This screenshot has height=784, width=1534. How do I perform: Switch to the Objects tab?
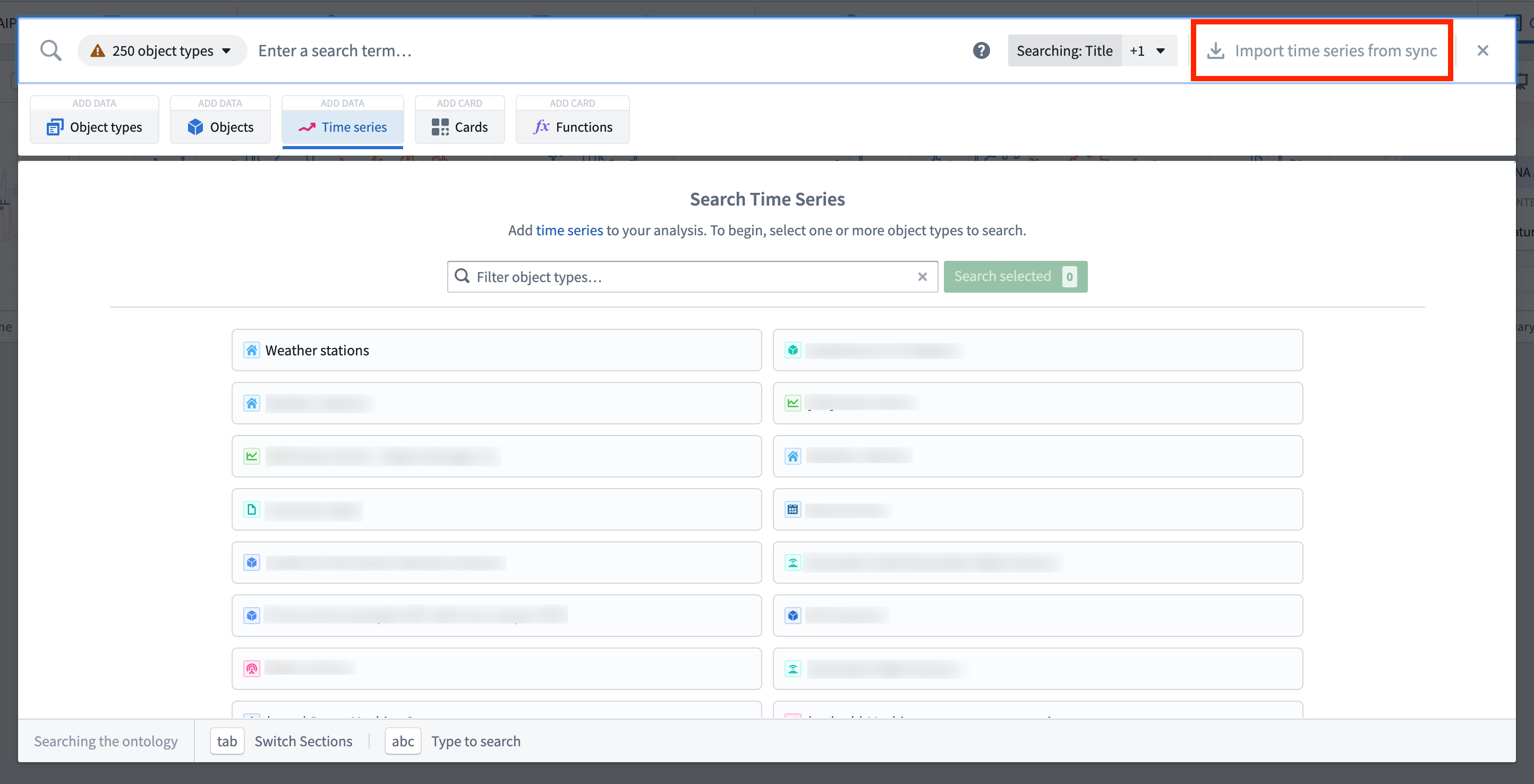click(x=220, y=127)
